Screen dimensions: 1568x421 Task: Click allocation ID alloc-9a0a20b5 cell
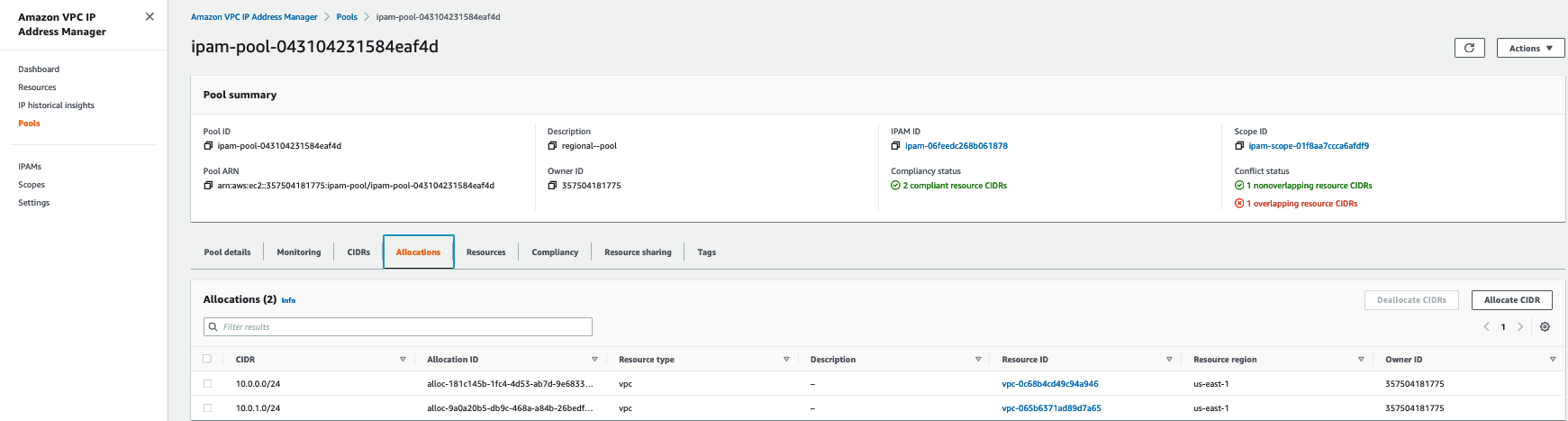tap(510, 408)
